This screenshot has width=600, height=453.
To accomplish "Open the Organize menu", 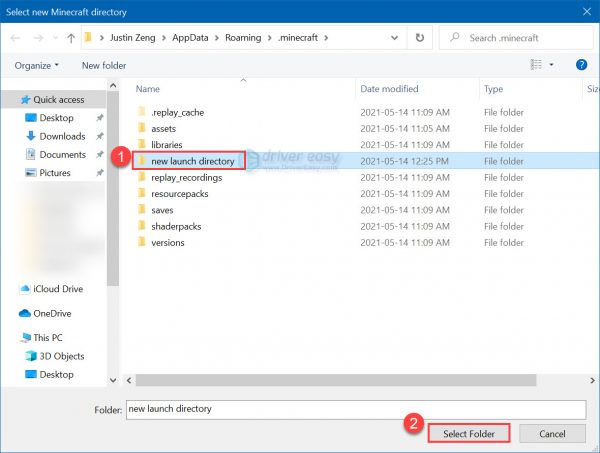I will click(x=37, y=65).
